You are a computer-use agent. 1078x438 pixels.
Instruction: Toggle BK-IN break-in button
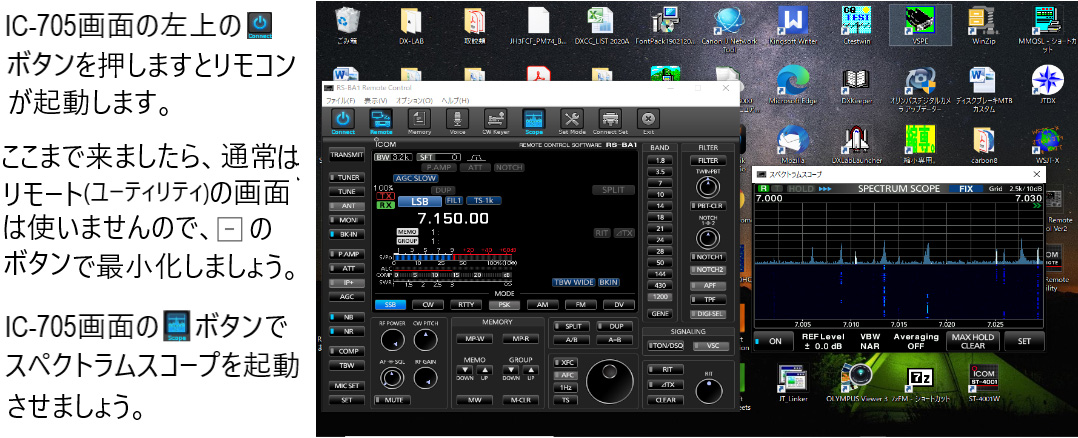pos(347,234)
